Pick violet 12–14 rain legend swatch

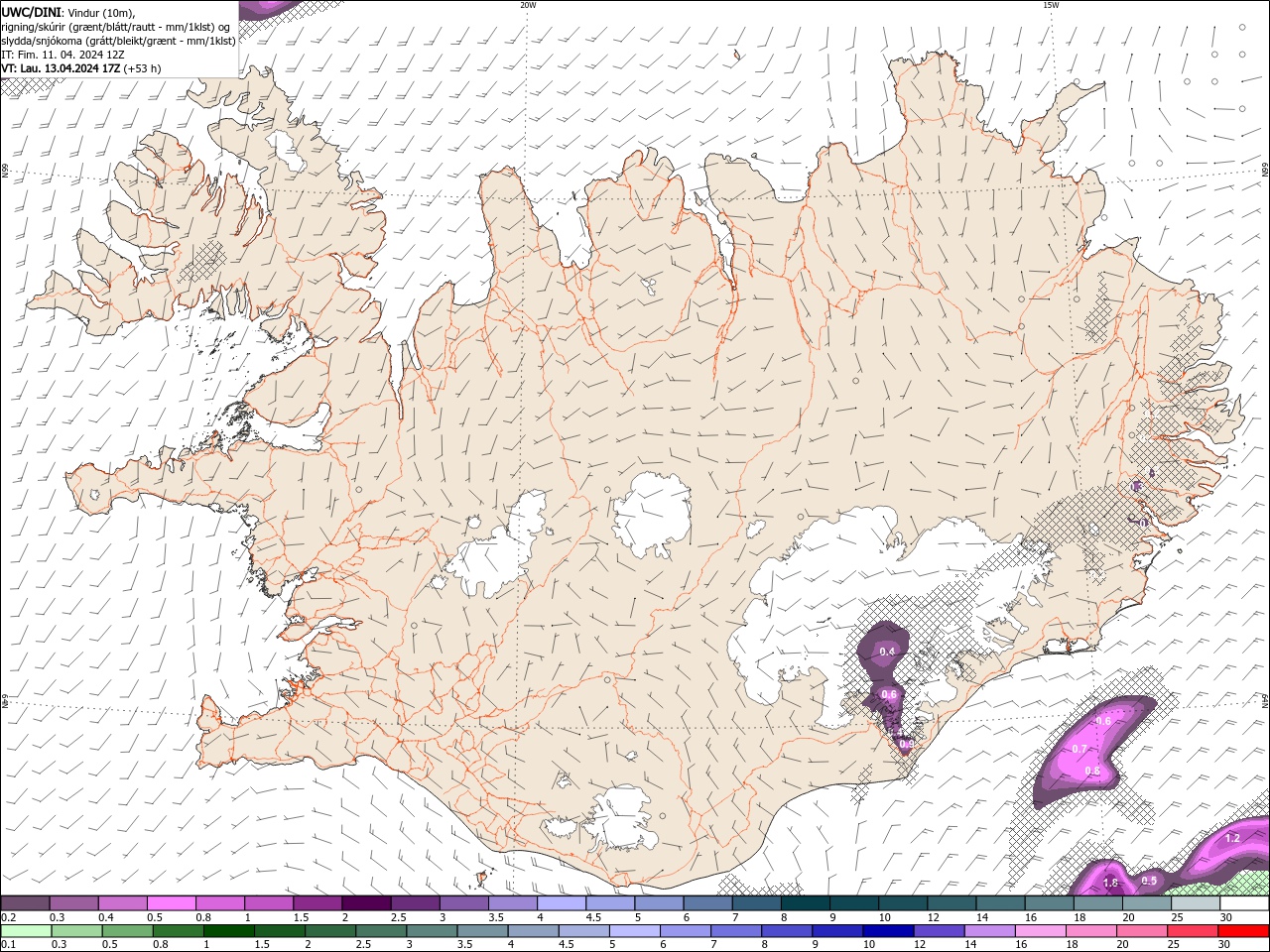pos(939,931)
